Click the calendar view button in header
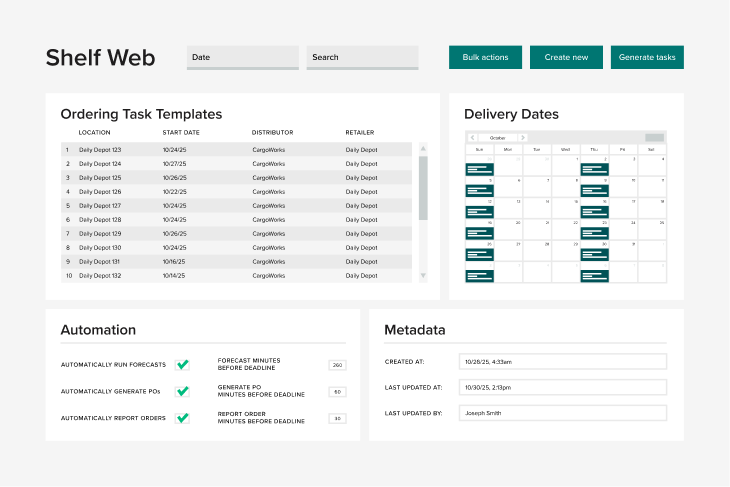 coord(654,138)
